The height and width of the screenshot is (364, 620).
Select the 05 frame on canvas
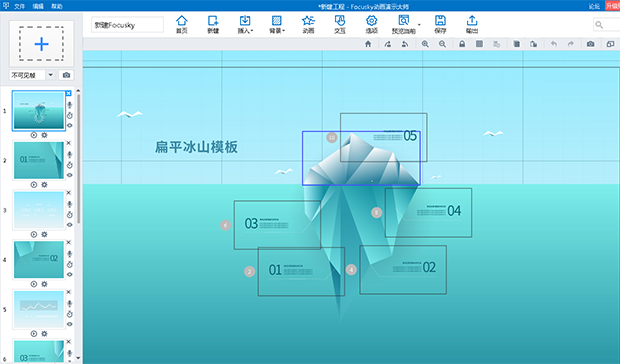coord(384,137)
